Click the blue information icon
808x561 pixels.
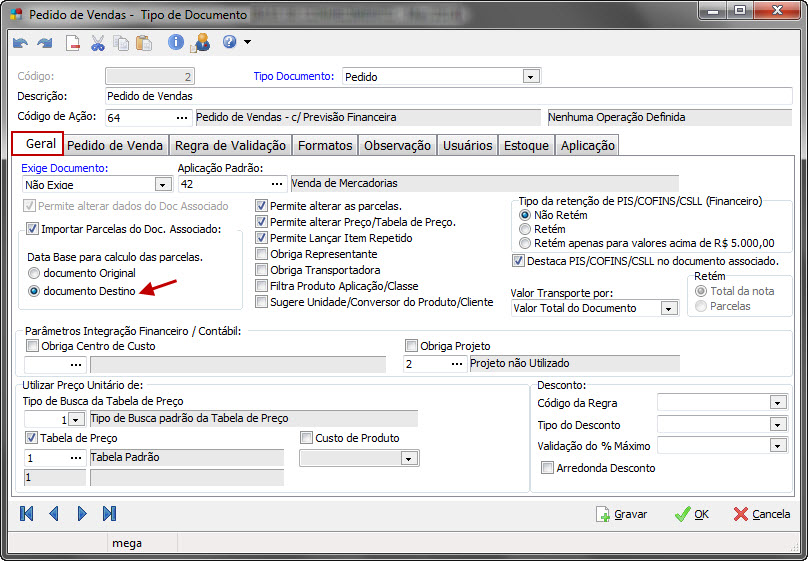pyautogui.click(x=176, y=43)
